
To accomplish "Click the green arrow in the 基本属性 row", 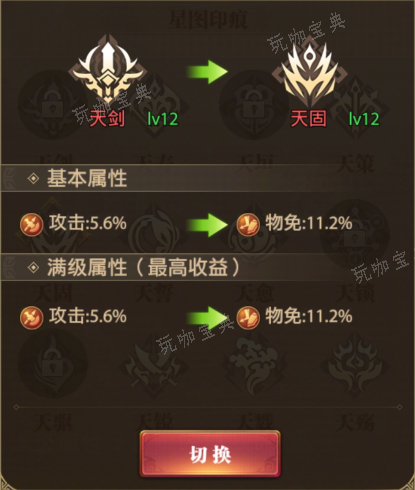I will (207, 225).
